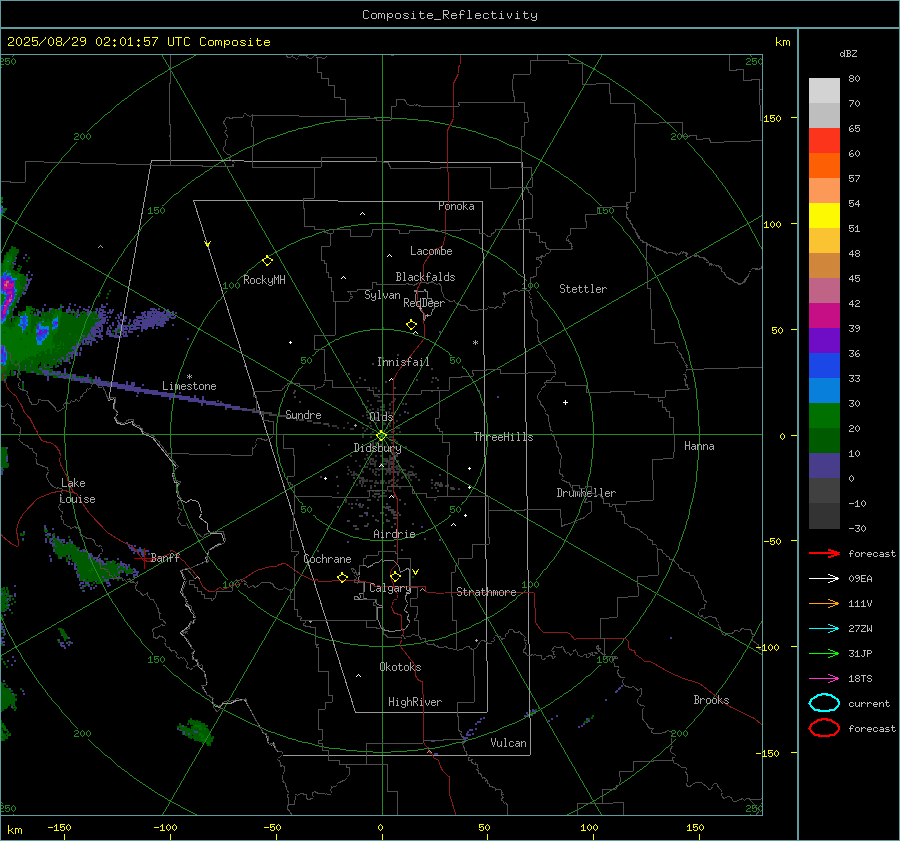Click the Okotoks city label
This screenshot has height=841, width=900.
click(x=400, y=667)
